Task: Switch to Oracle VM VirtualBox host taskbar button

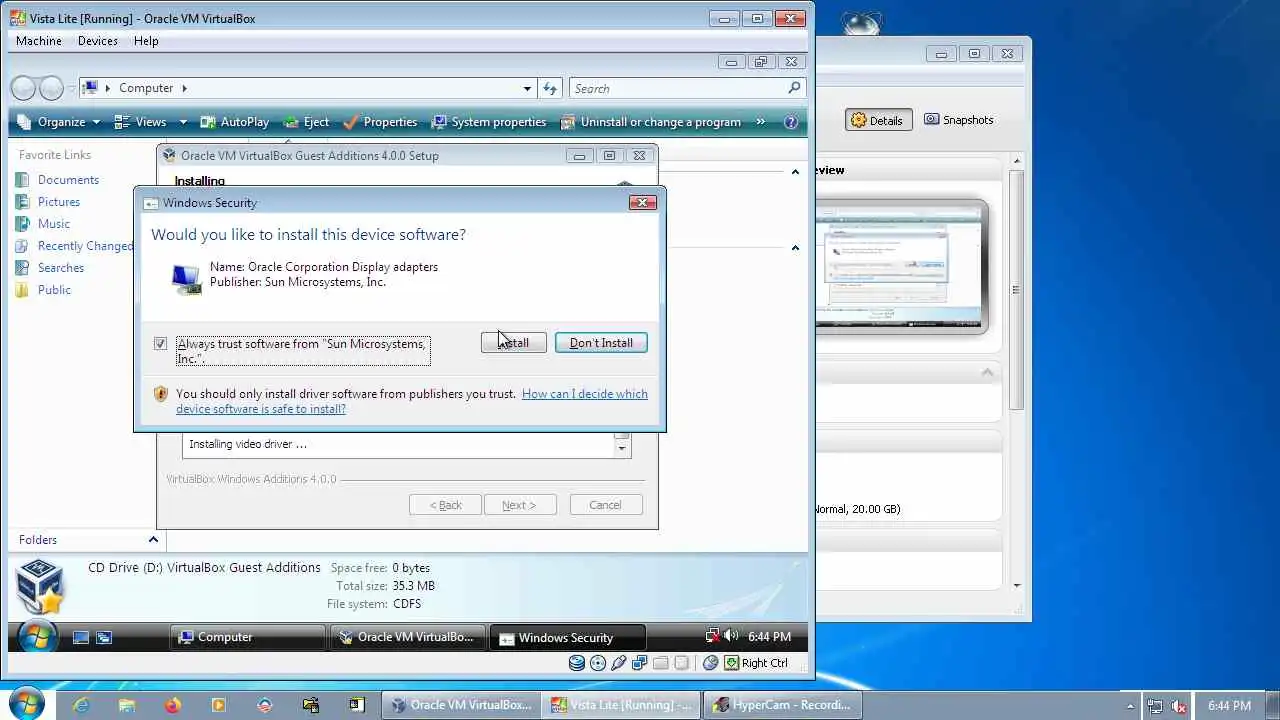Action: [461, 705]
